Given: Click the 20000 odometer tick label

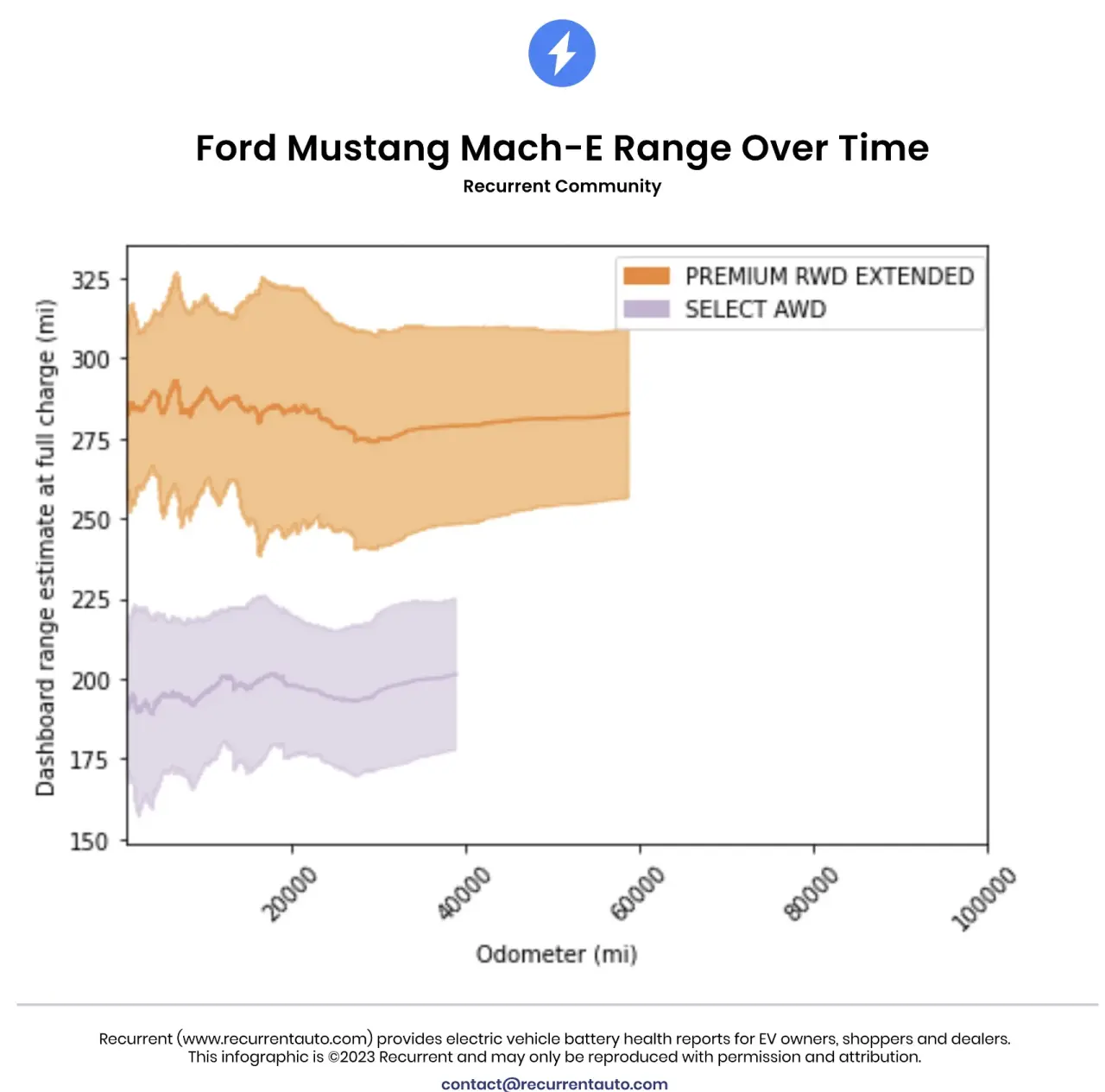Looking at the screenshot, I should (x=289, y=894).
